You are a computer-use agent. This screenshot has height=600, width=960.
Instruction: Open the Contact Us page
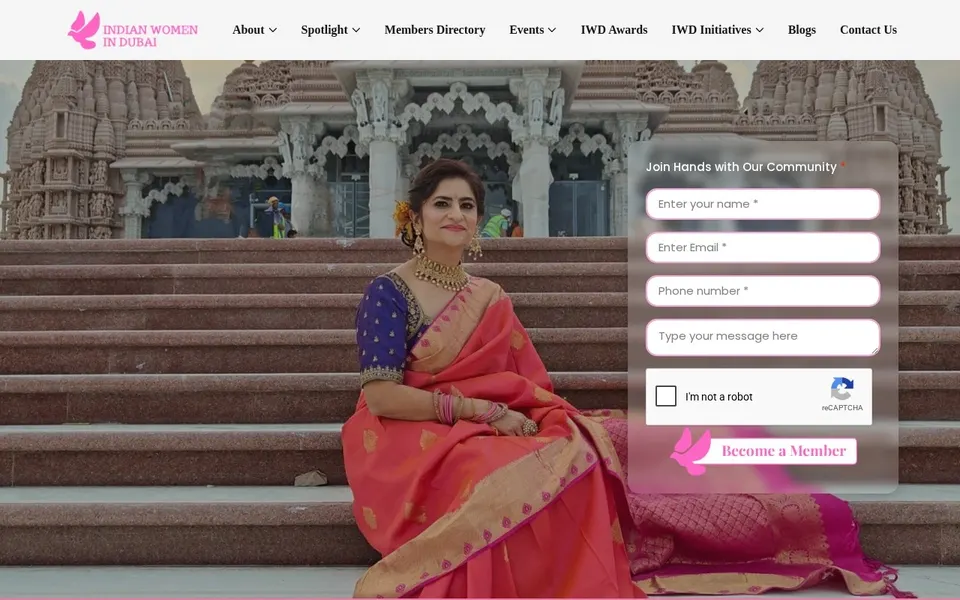868,29
